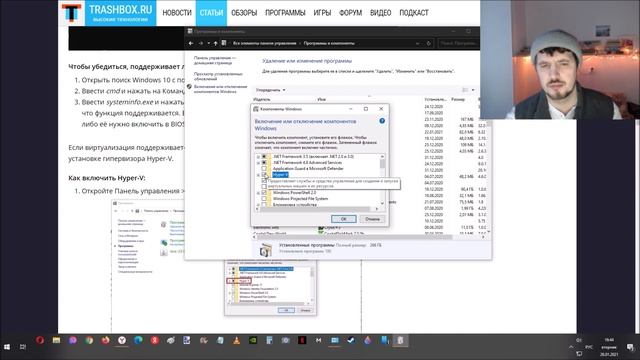Open ИГРЫ menu item
The image size is (640, 360).
click(x=322, y=13)
